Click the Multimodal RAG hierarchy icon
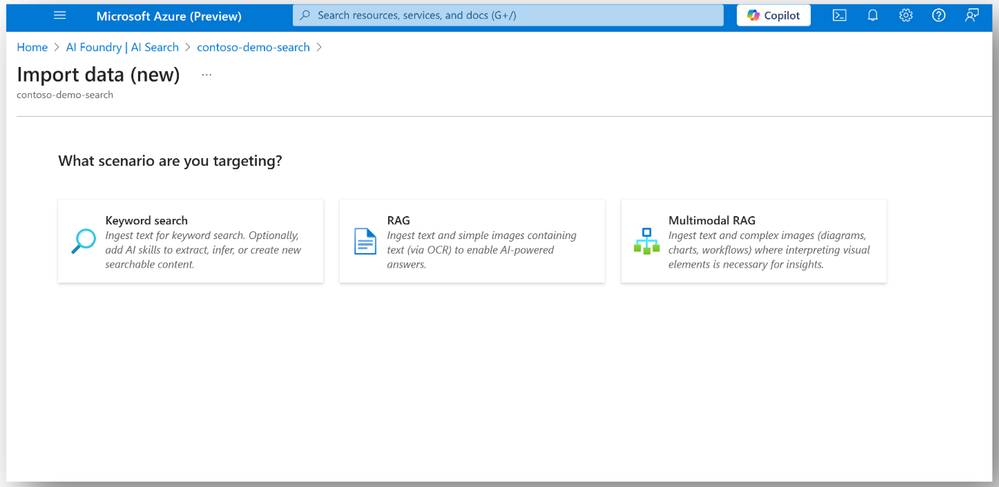This screenshot has height=487, width=999. (x=647, y=242)
